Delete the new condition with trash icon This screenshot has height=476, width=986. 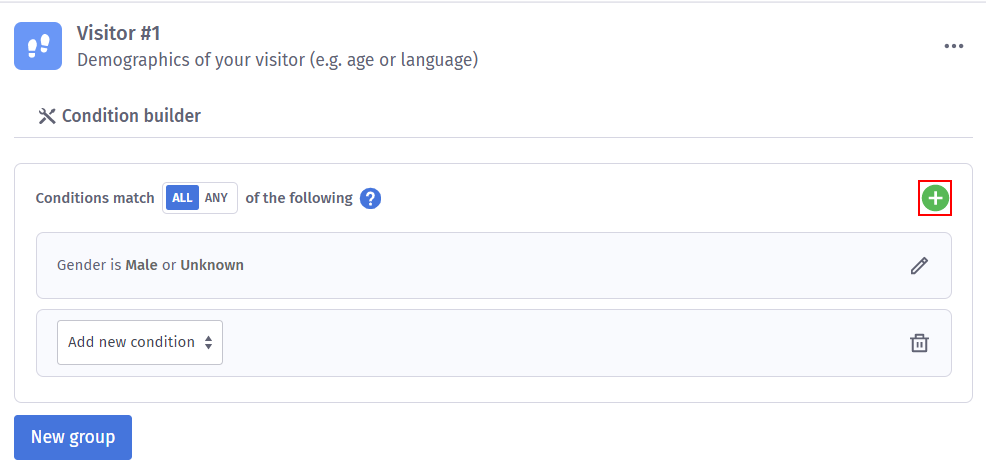[919, 343]
